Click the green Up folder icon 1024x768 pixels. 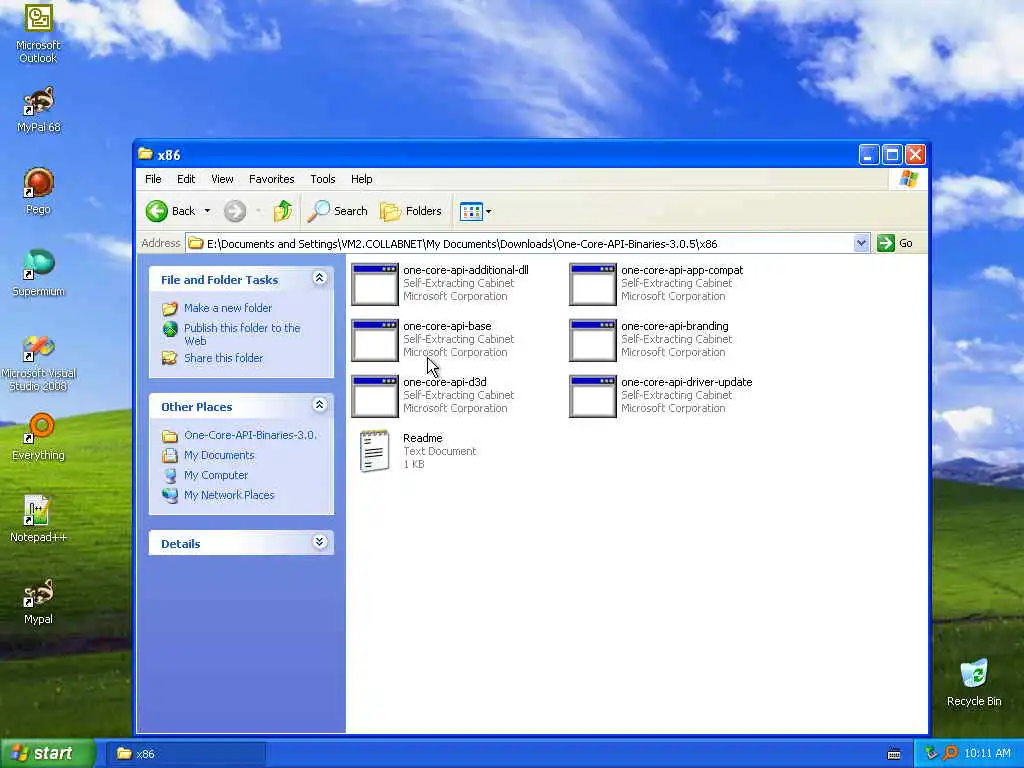[x=283, y=211]
